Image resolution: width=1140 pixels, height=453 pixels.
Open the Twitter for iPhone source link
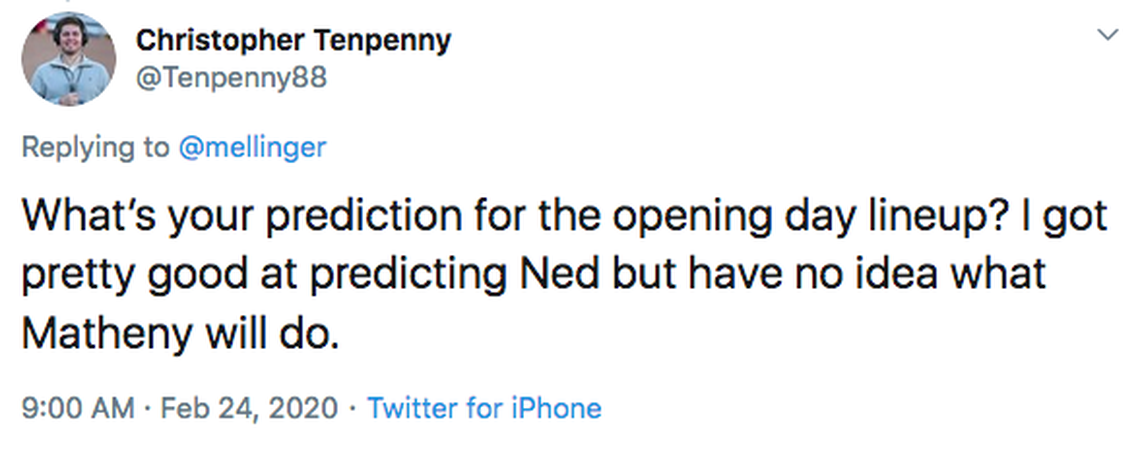point(484,408)
